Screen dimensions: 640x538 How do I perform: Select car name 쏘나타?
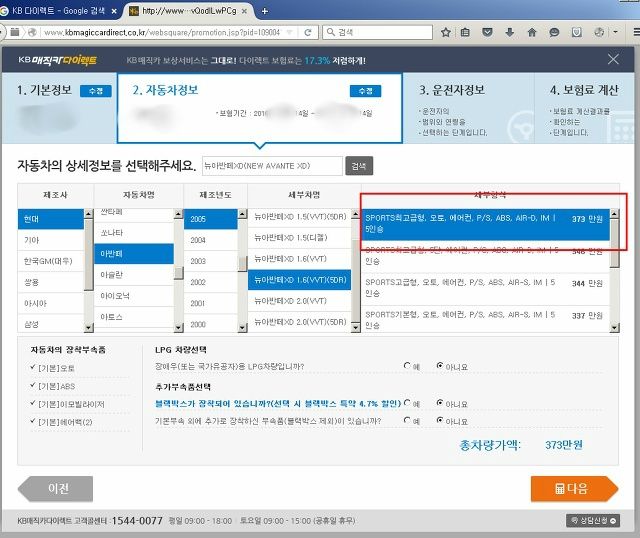(x=134, y=233)
